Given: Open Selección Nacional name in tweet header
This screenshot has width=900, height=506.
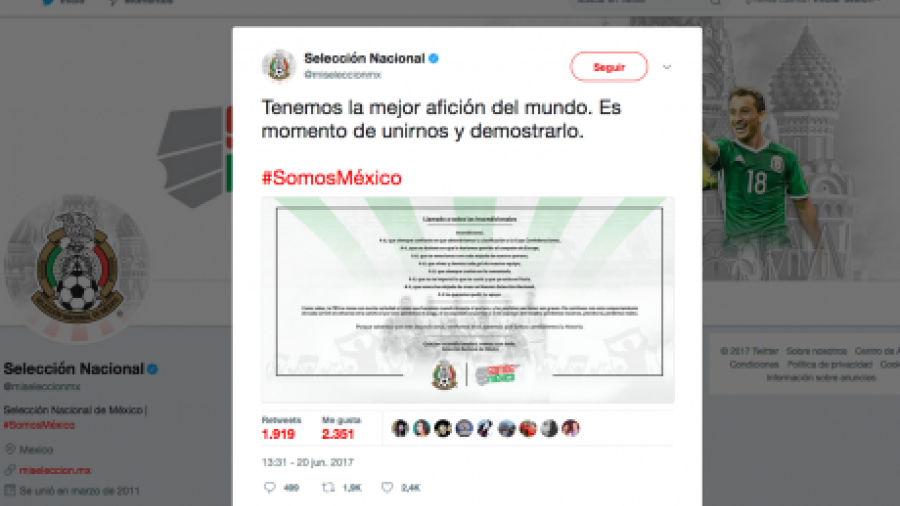Looking at the screenshot, I should 364,58.
